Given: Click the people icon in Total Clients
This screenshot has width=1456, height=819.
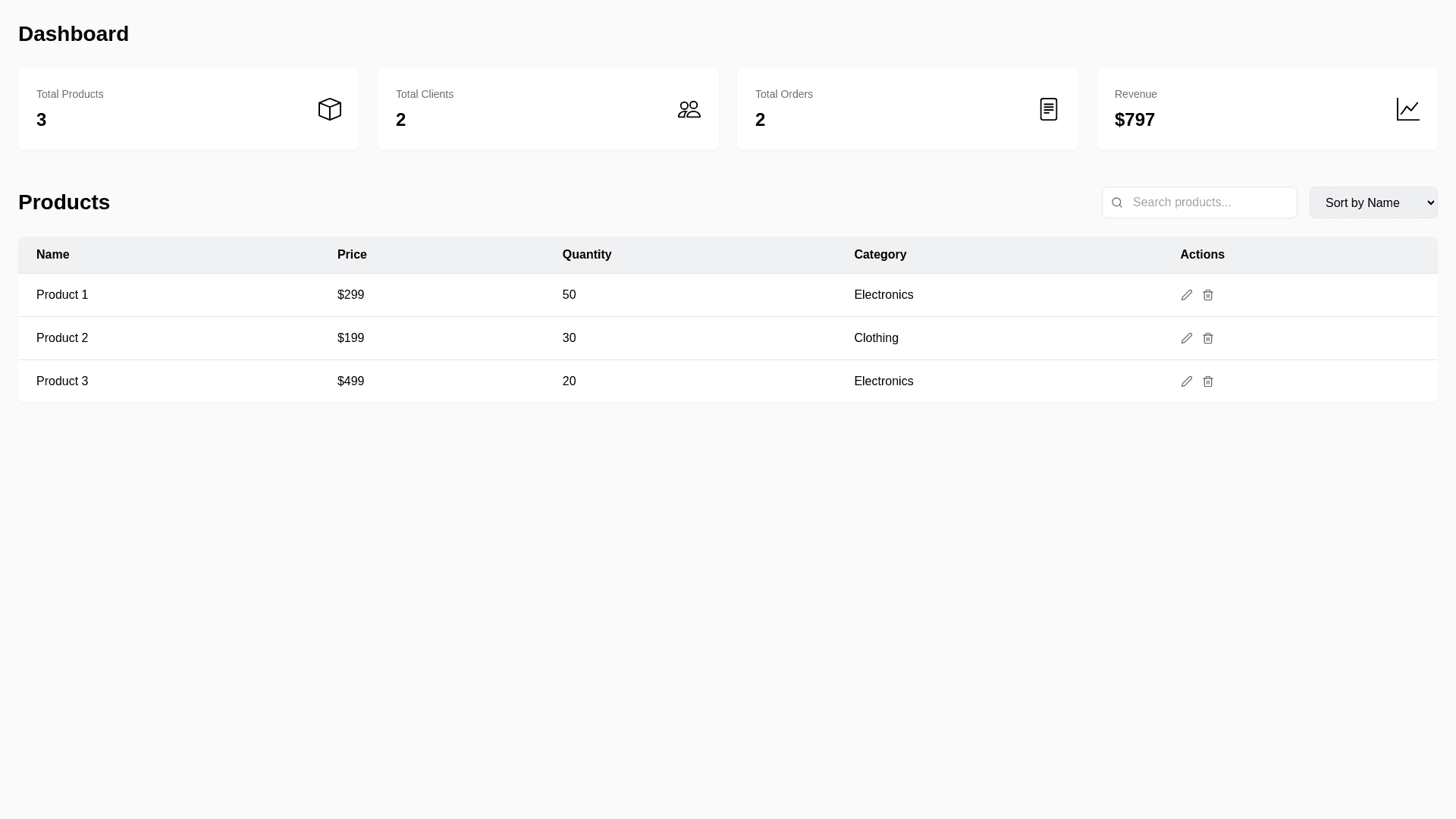Looking at the screenshot, I should tap(689, 109).
